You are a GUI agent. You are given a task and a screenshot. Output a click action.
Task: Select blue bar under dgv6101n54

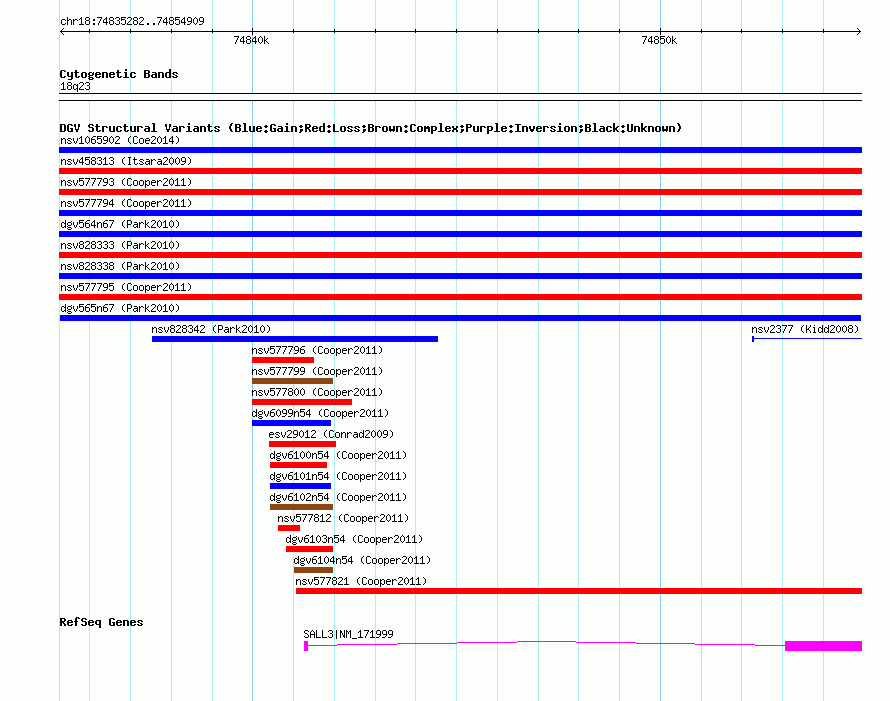pyautogui.click(x=300, y=486)
